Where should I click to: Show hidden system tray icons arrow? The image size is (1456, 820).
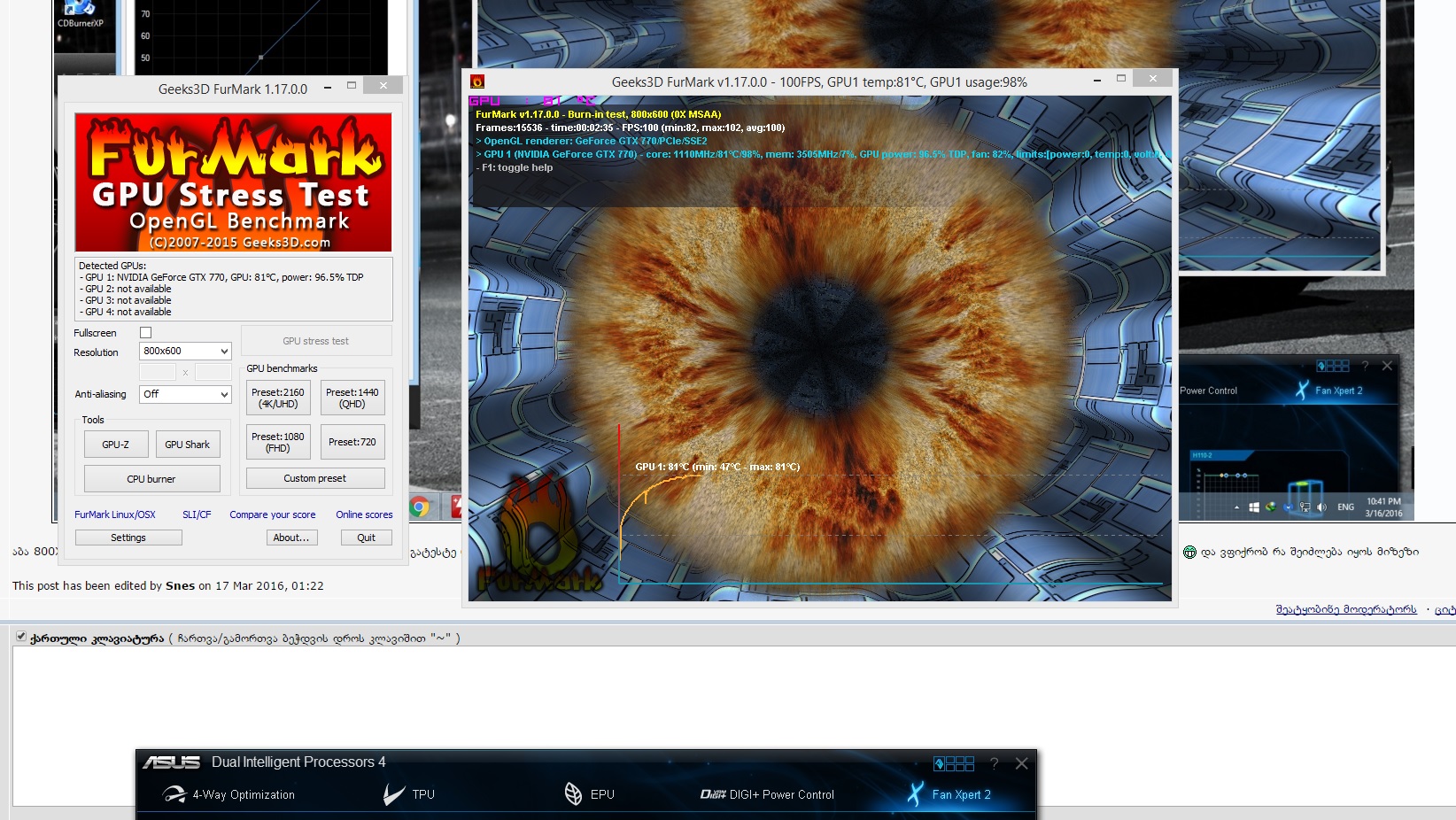click(x=1236, y=507)
